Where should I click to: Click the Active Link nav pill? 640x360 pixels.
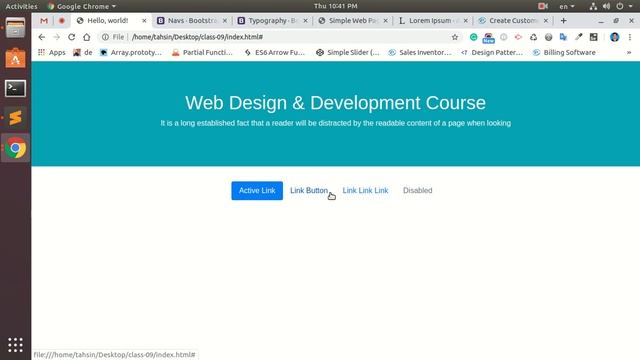click(x=257, y=191)
